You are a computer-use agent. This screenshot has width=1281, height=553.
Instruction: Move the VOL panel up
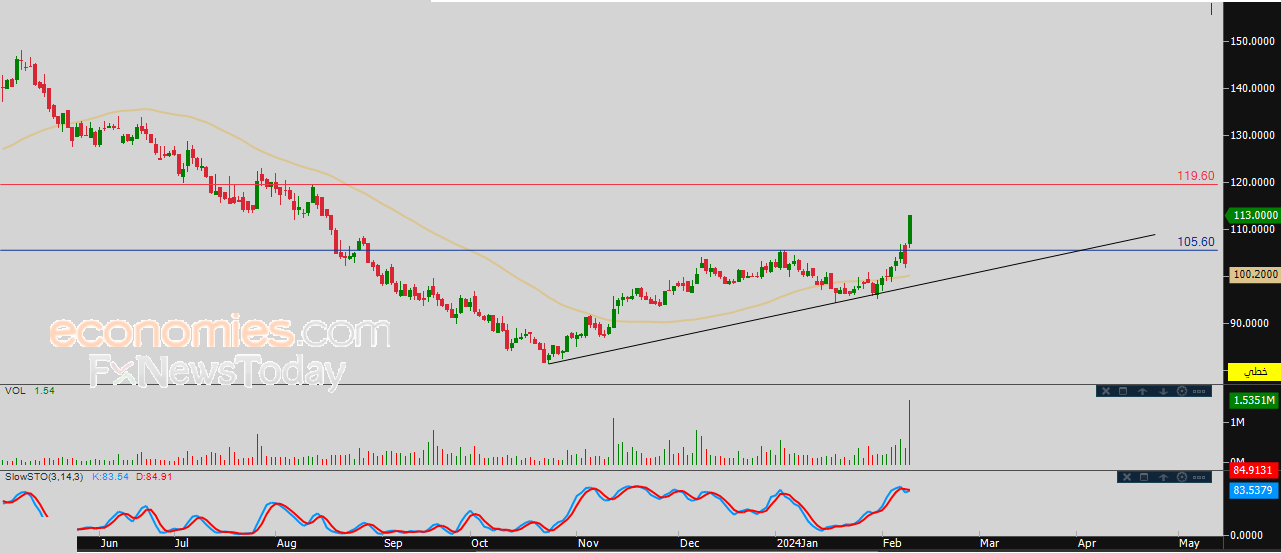pyautogui.click(x=1142, y=391)
